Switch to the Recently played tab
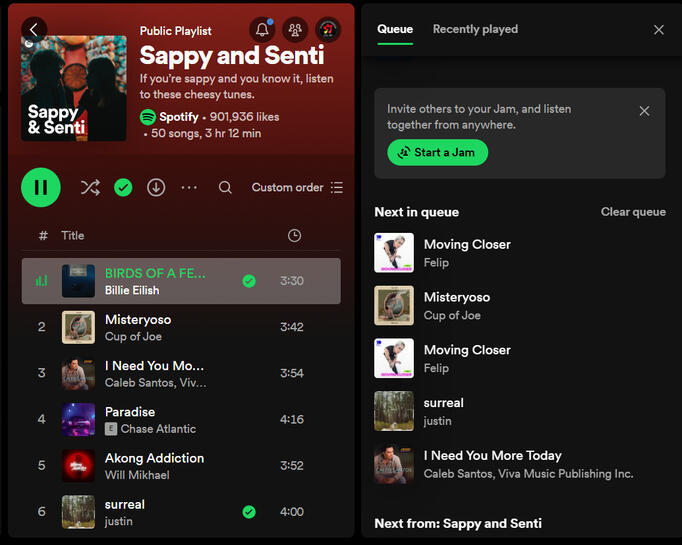The image size is (682, 545). coord(475,29)
